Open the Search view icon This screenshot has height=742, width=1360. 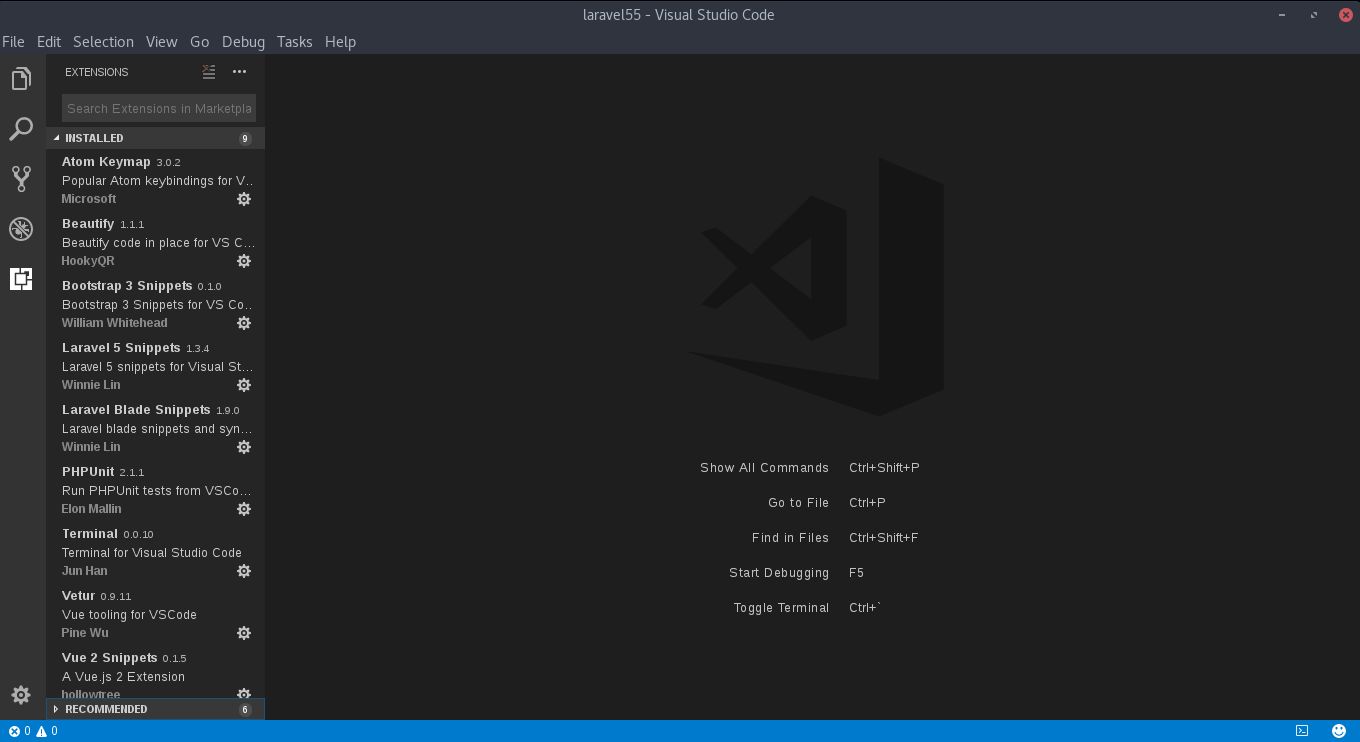pyautogui.click(x=21, y=129)
